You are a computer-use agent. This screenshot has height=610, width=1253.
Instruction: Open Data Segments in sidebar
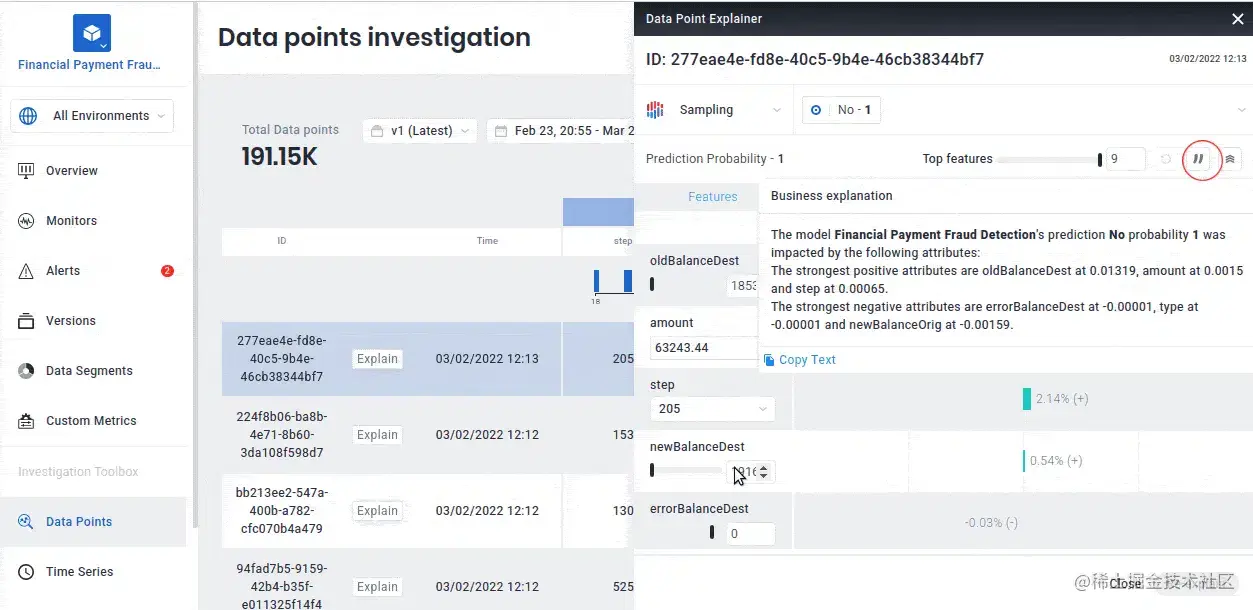pyautogui.click(x=89, y=371)
